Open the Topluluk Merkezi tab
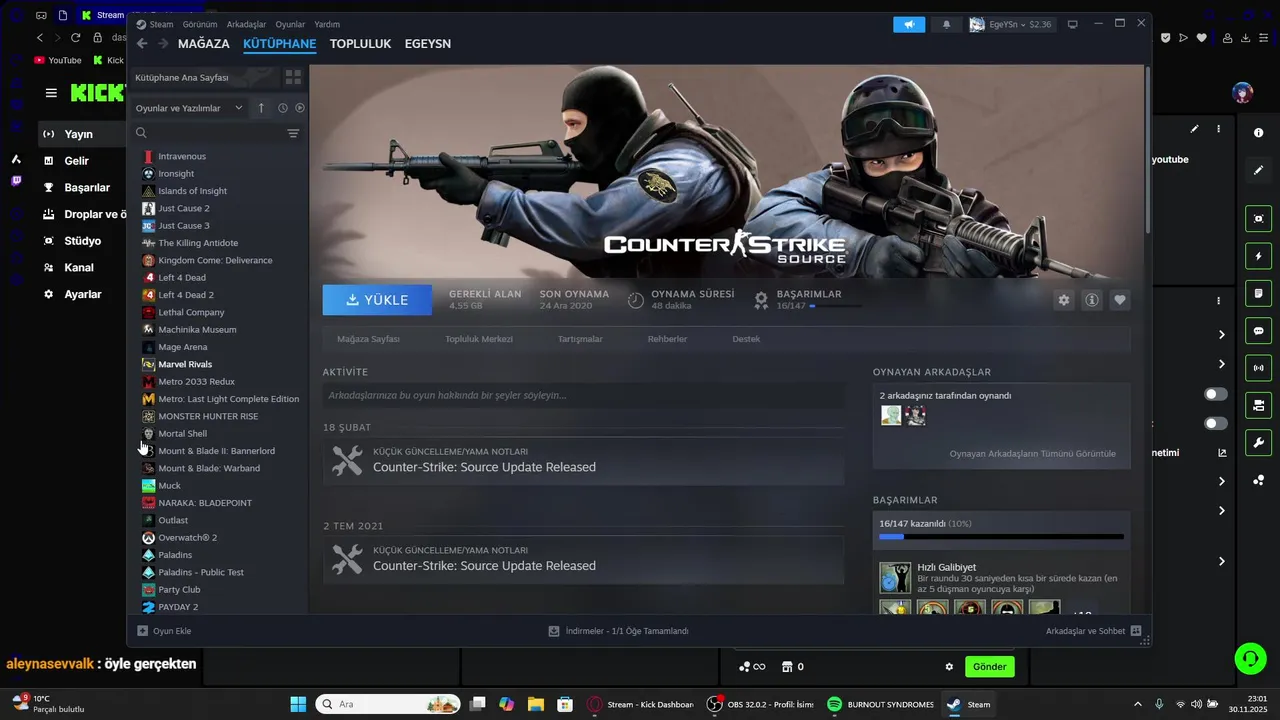 click(x=479, y=339)
